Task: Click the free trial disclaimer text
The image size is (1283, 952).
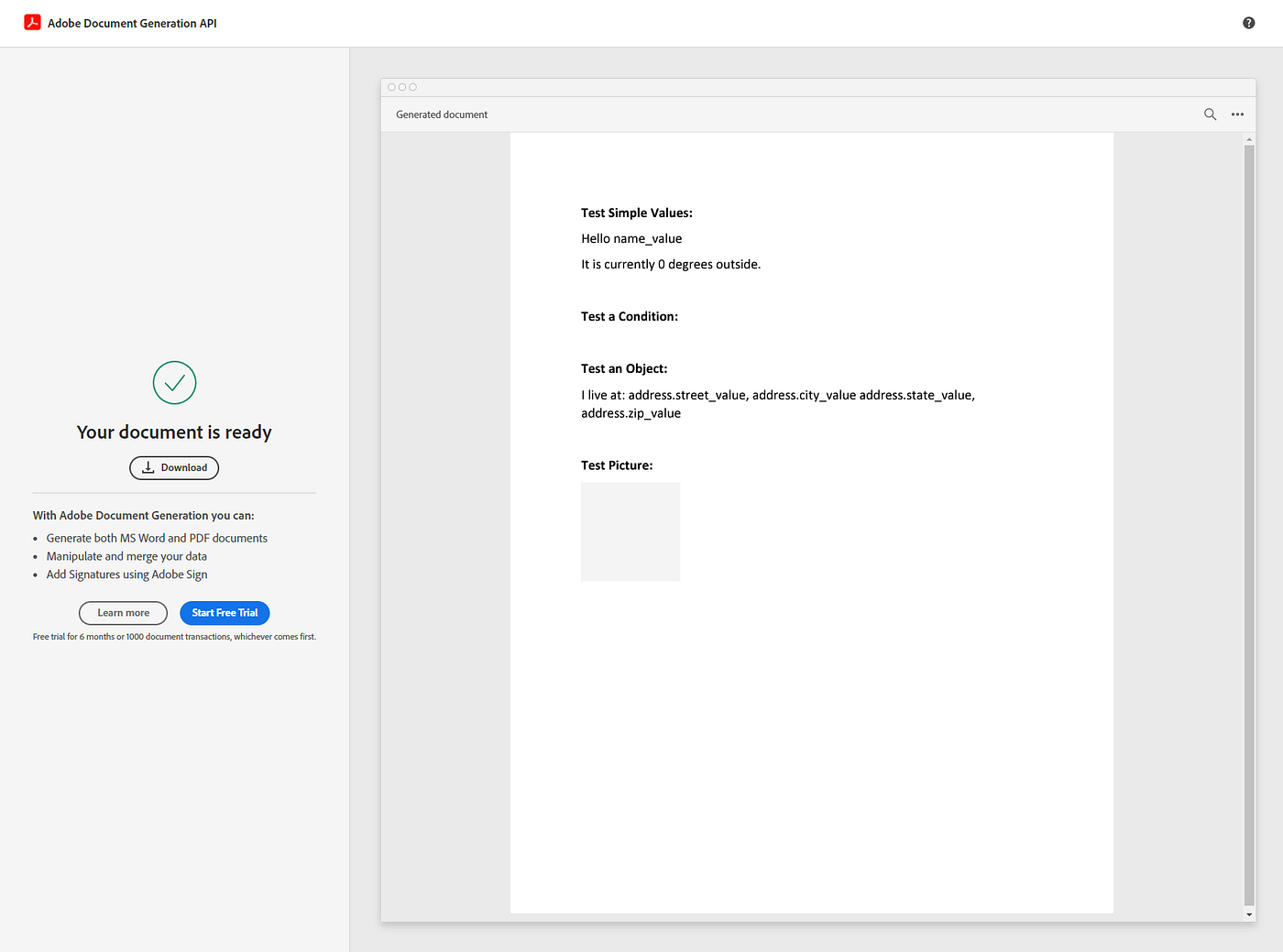Action: point(174,636)
